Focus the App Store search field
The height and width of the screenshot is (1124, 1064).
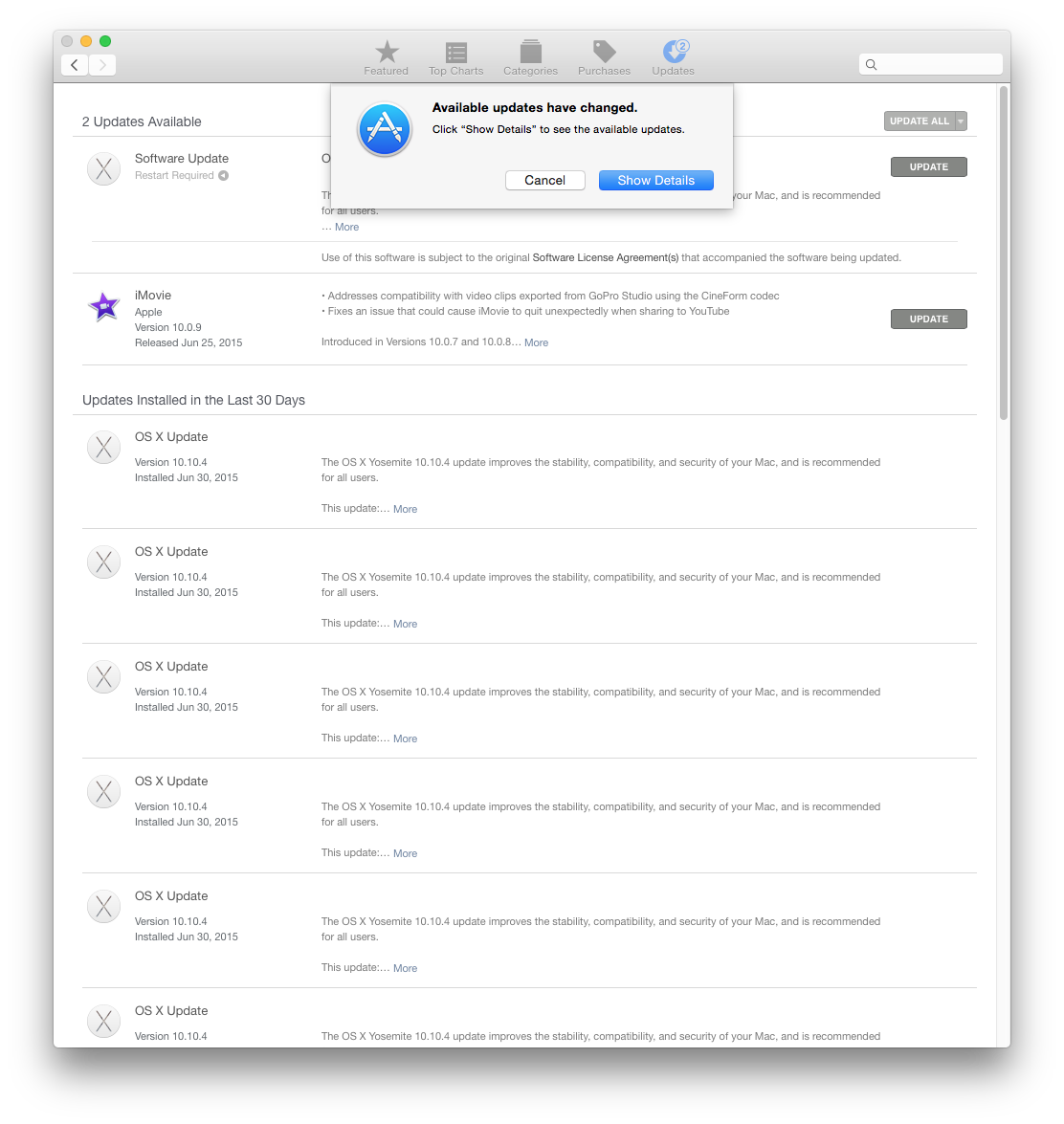931,64
